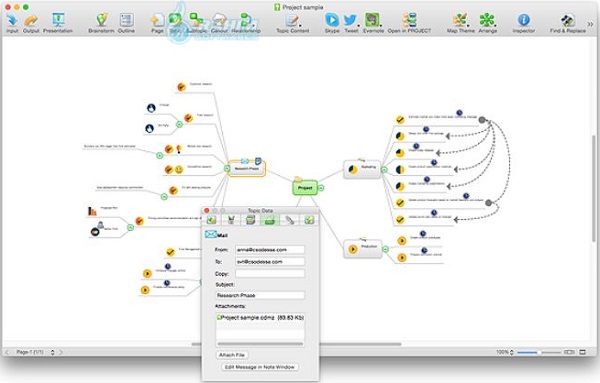Select the second tab in Topic Data
This screenshot has width=600, height=383.
pyautogui.click(x=231, y=220)
